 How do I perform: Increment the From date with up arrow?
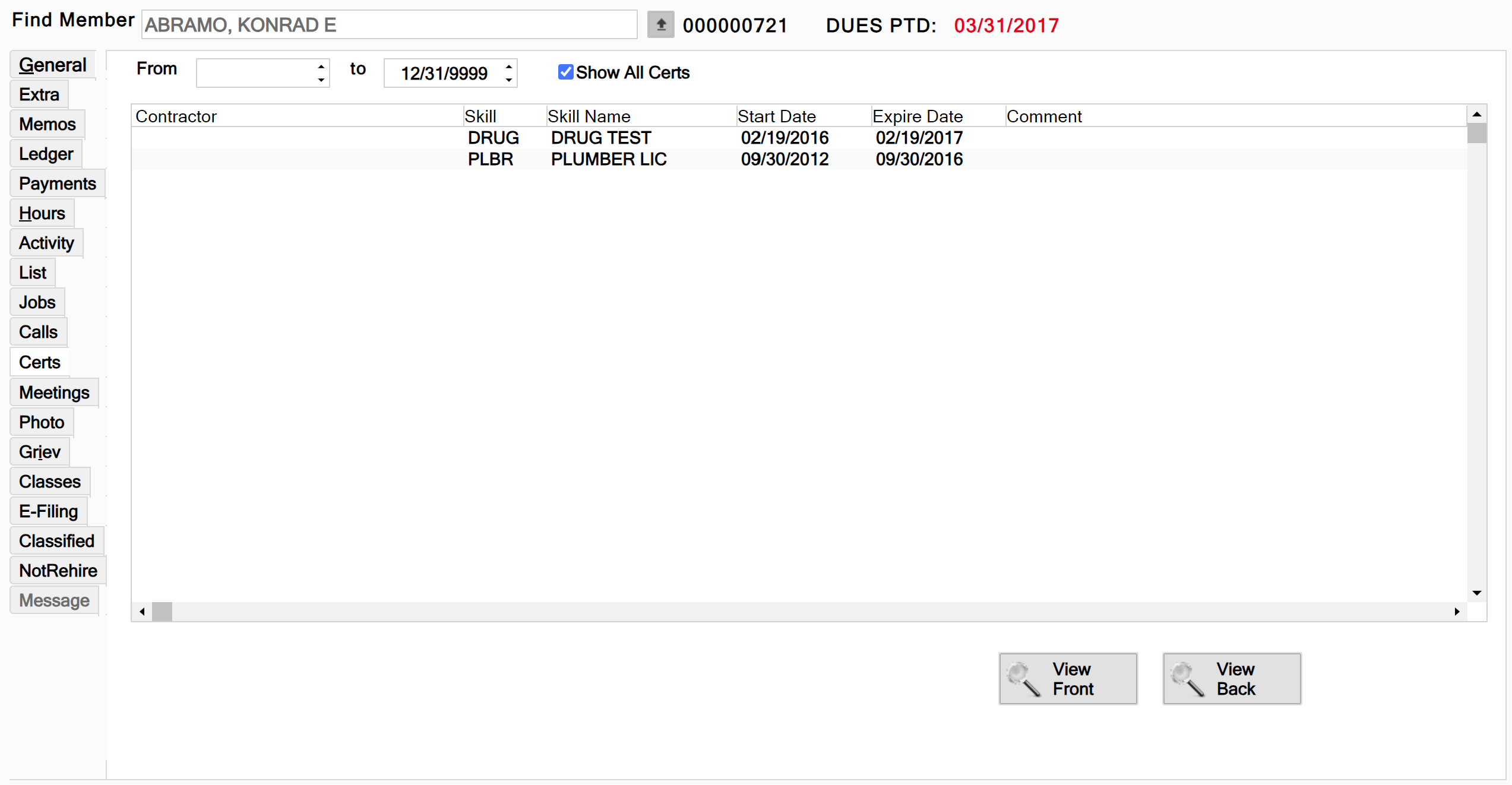pos(321,67)
